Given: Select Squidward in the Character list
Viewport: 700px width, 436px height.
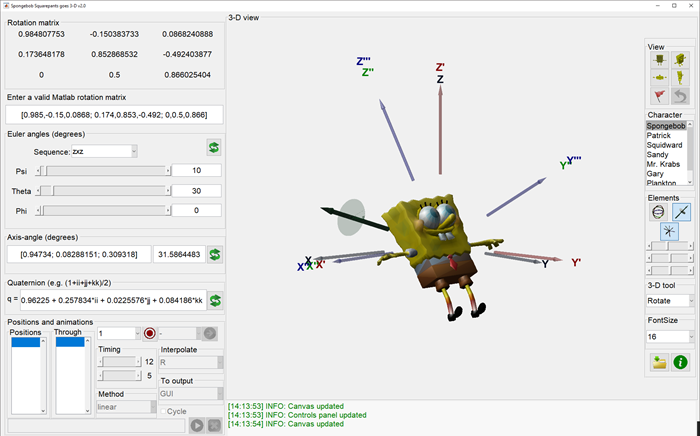Looking at the screenshot, I should [x=664, y=145].
